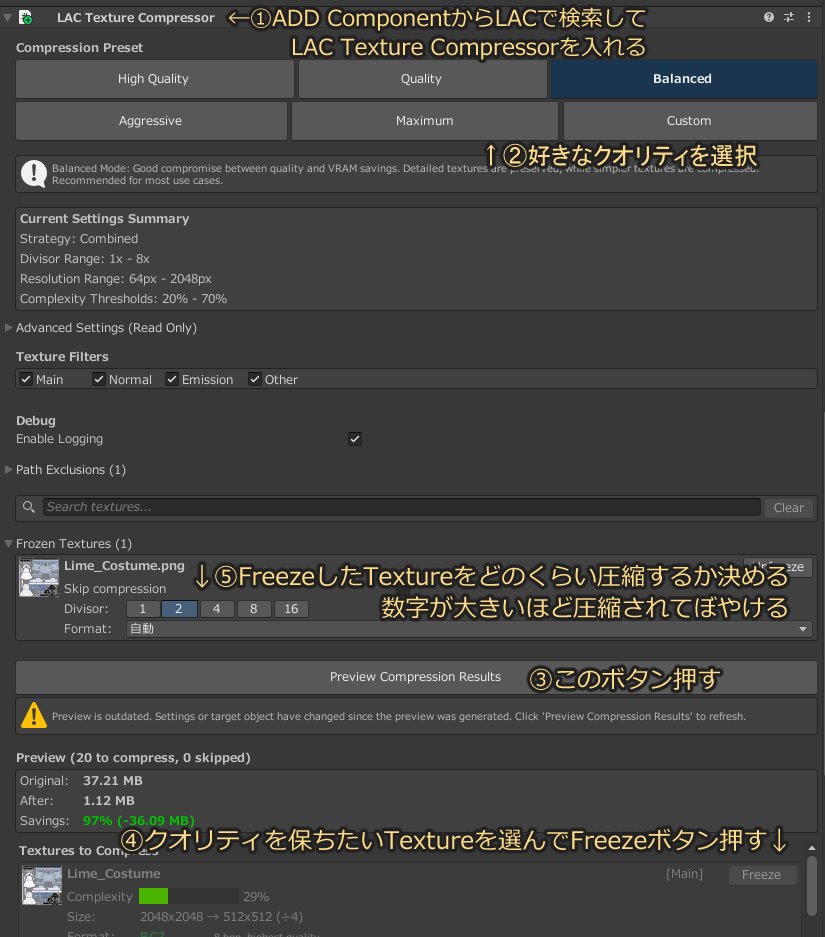Freeze the Lime_Costume texture

click(762, 875)
